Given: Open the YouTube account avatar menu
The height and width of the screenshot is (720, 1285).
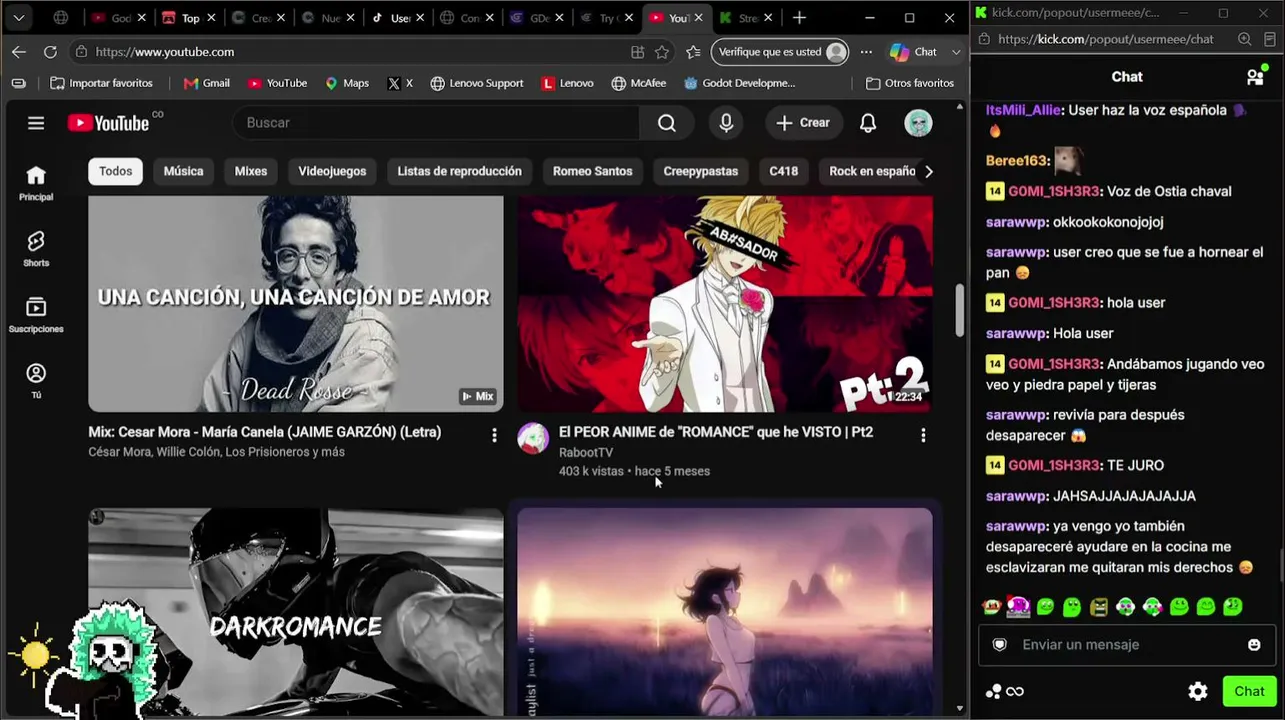Looking at the screenshot, I should tap(918, 123).
